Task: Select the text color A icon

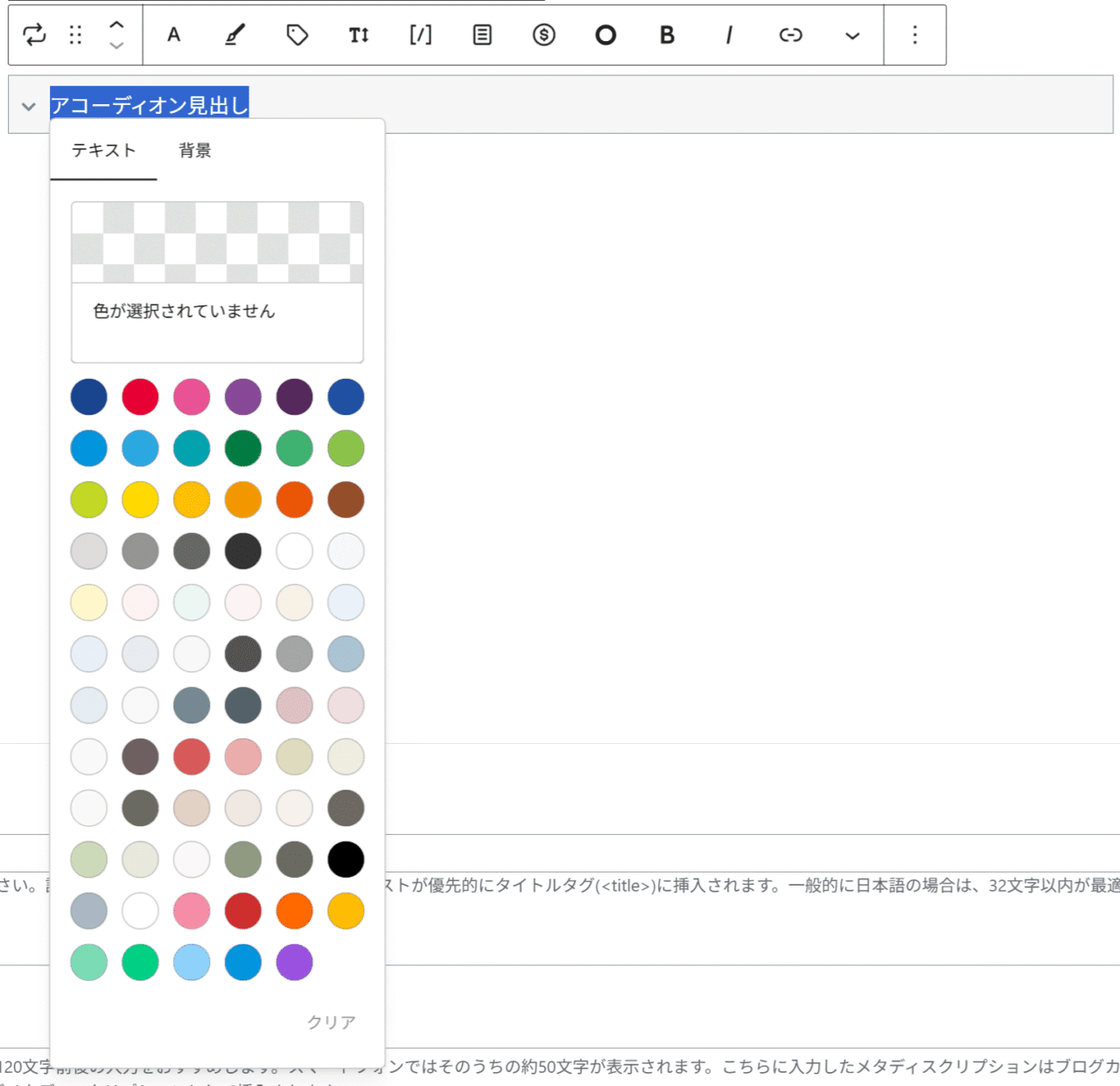Action: pos(174,35)
